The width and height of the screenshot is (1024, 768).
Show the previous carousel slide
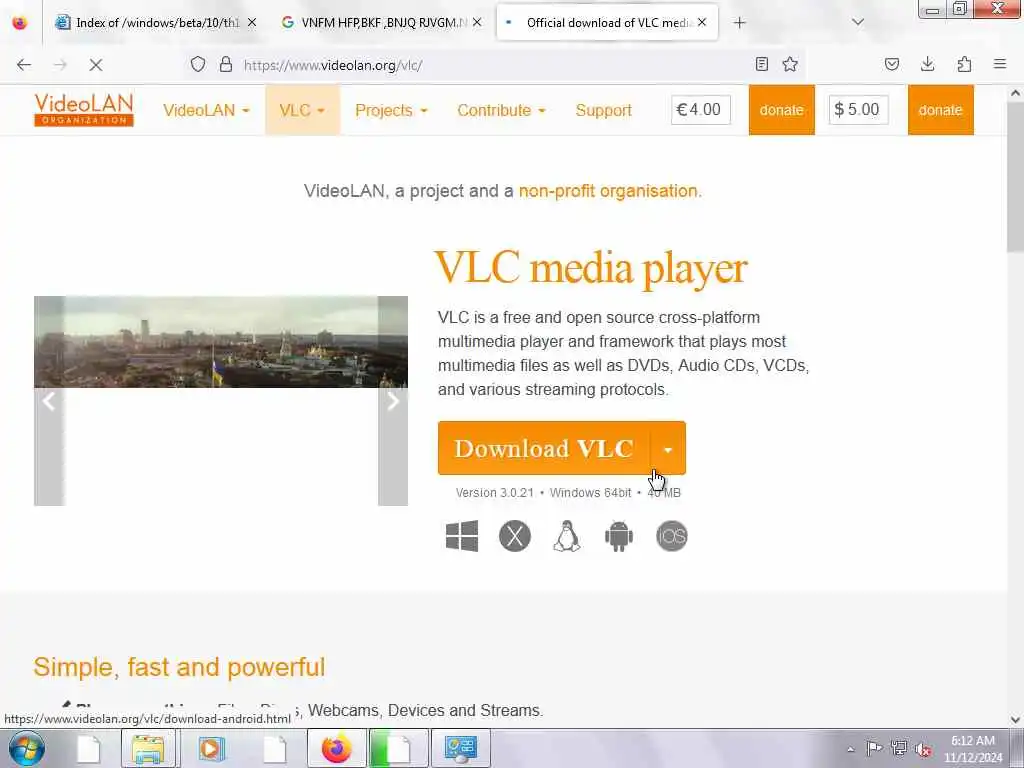[x=49, y=401]
